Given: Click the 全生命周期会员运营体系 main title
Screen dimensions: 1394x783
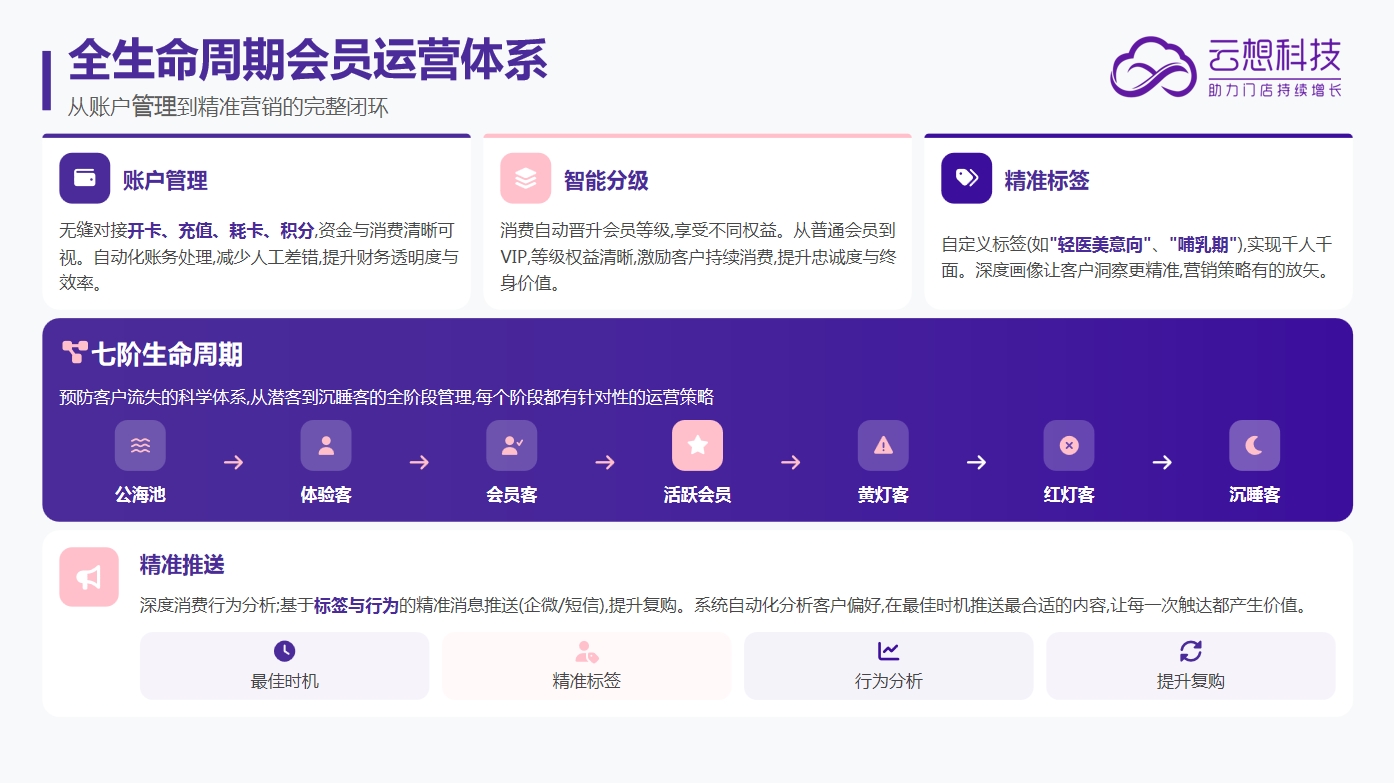Looking at the screenshot, I should (x=308, y=61).
